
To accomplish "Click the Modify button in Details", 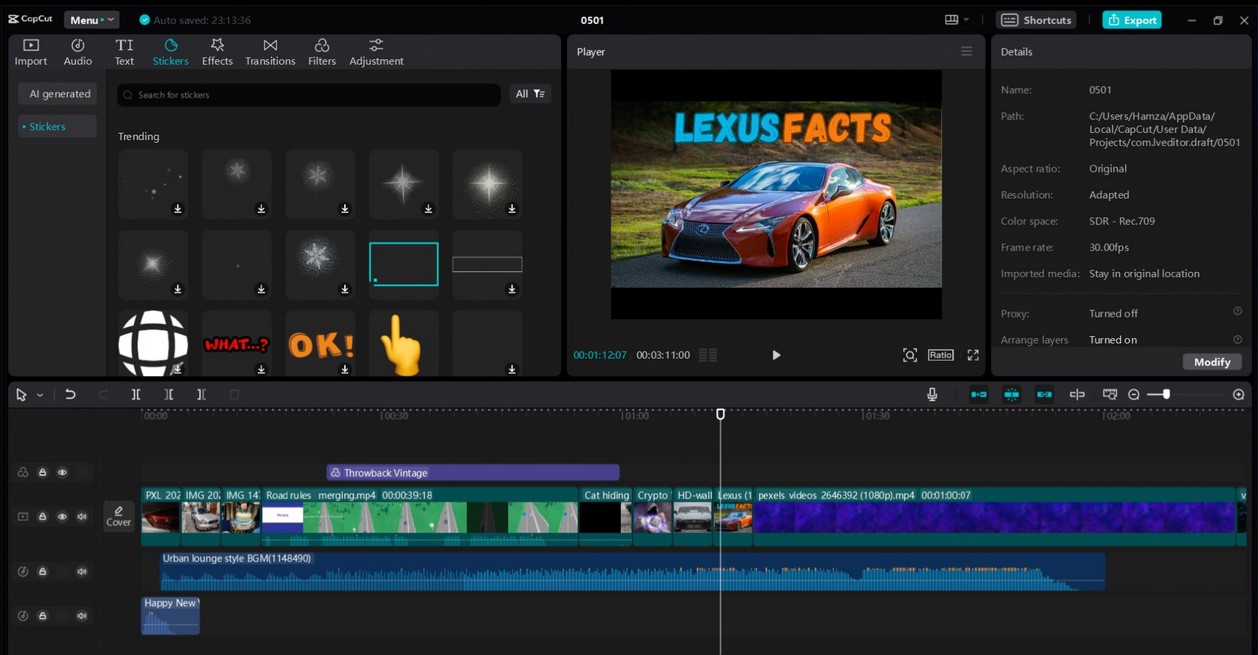I will 1212,362.
